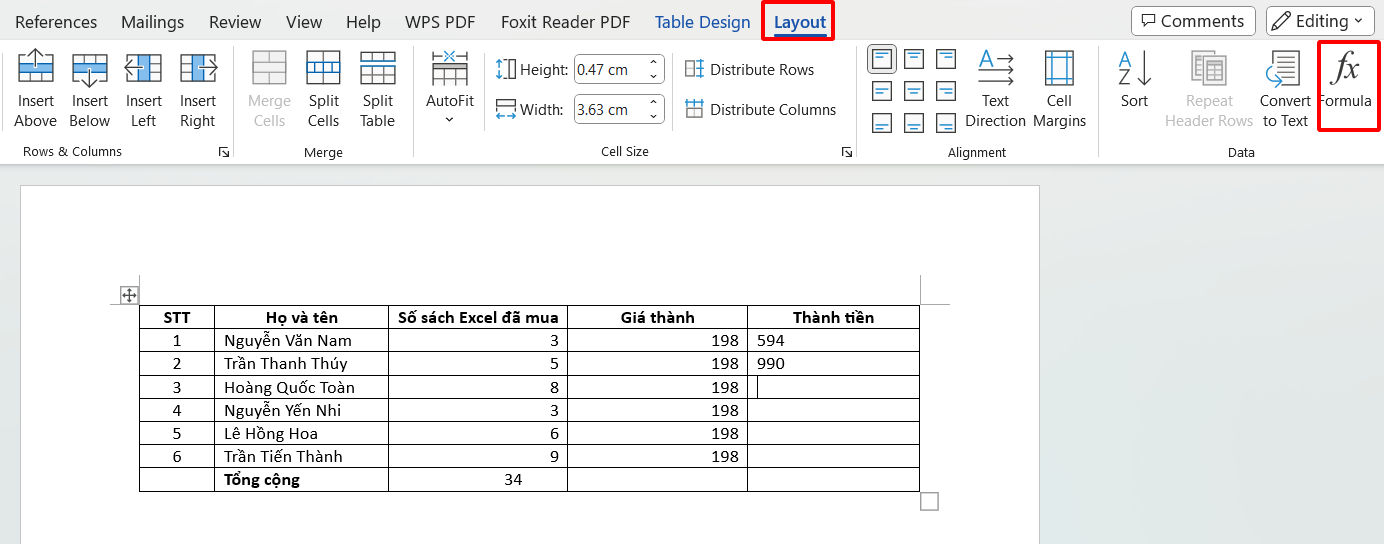This screenshot has height=544, width=1384.
Task: Click cell 'Nguyễn Văn Nam'
Action: pyautogui.click(x=301, y=341)
